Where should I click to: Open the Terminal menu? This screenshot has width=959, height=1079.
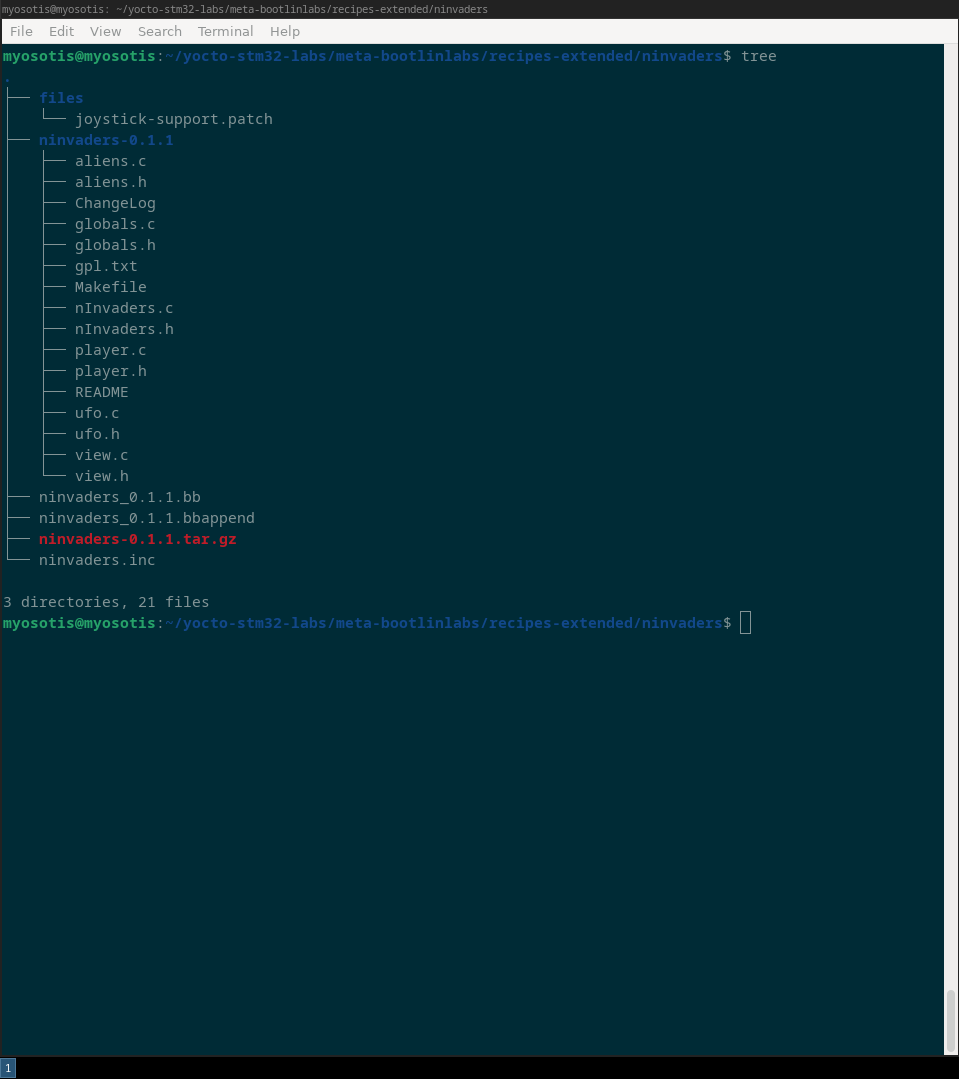pyautogui.click(x=225, y=31)
